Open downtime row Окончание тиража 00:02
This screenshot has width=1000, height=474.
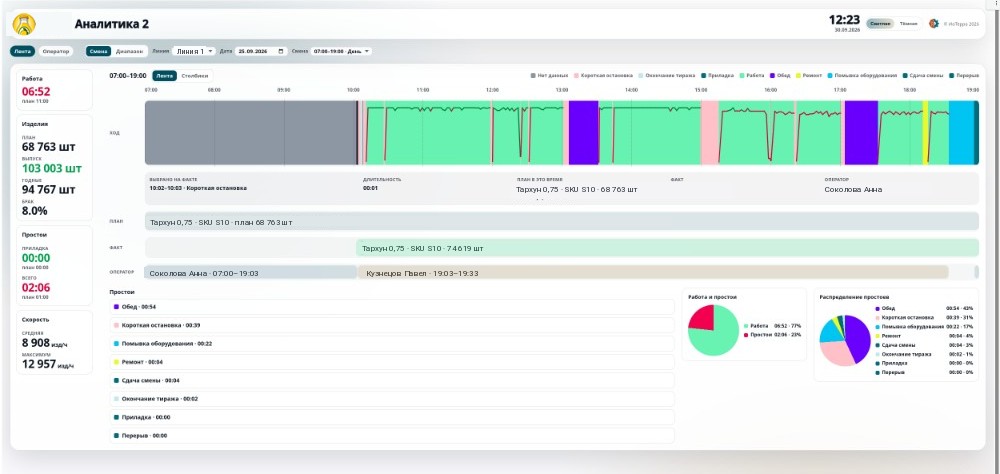click(x=392, y=399)
